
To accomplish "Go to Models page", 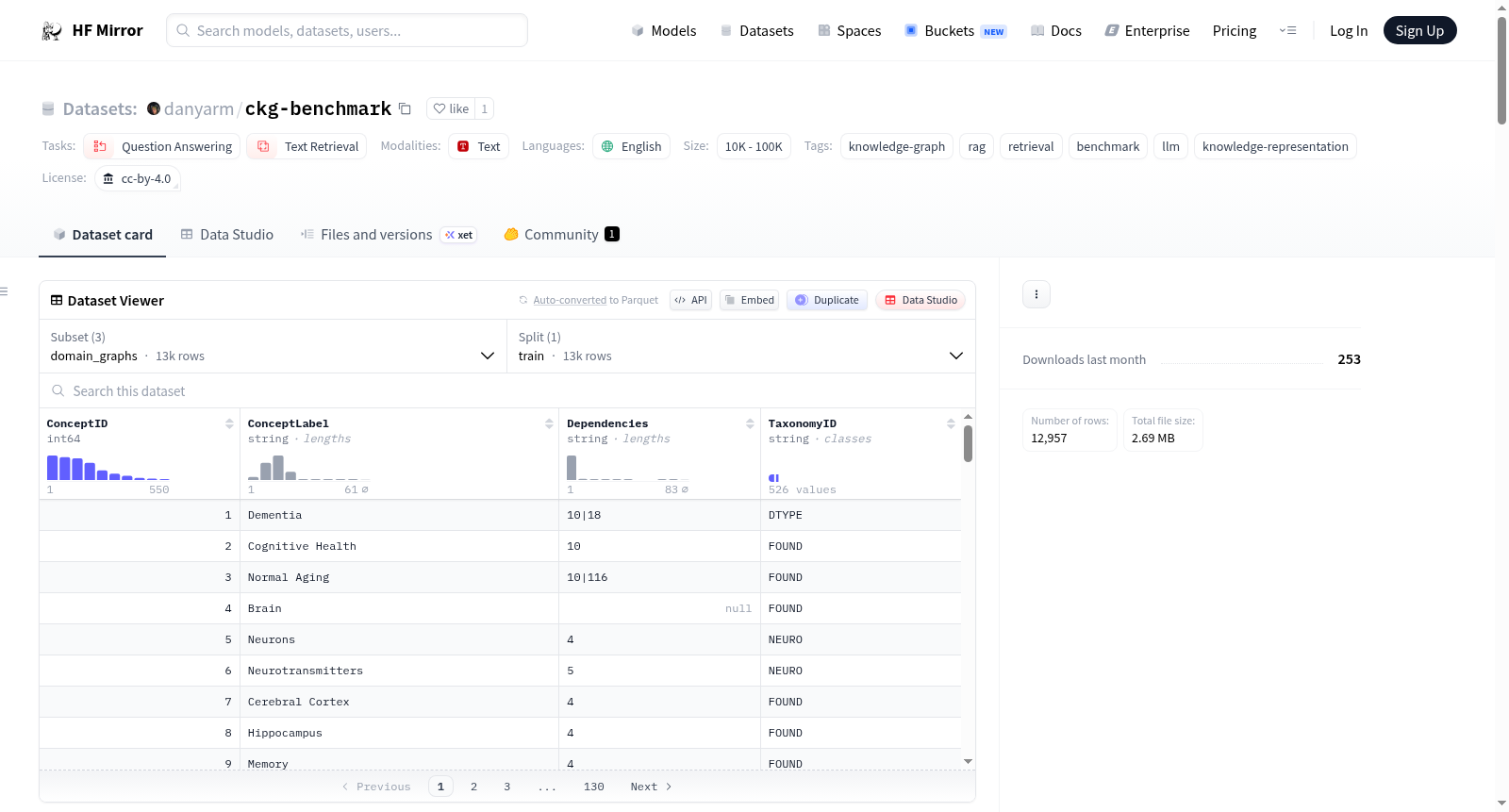I will pos(664,30).
